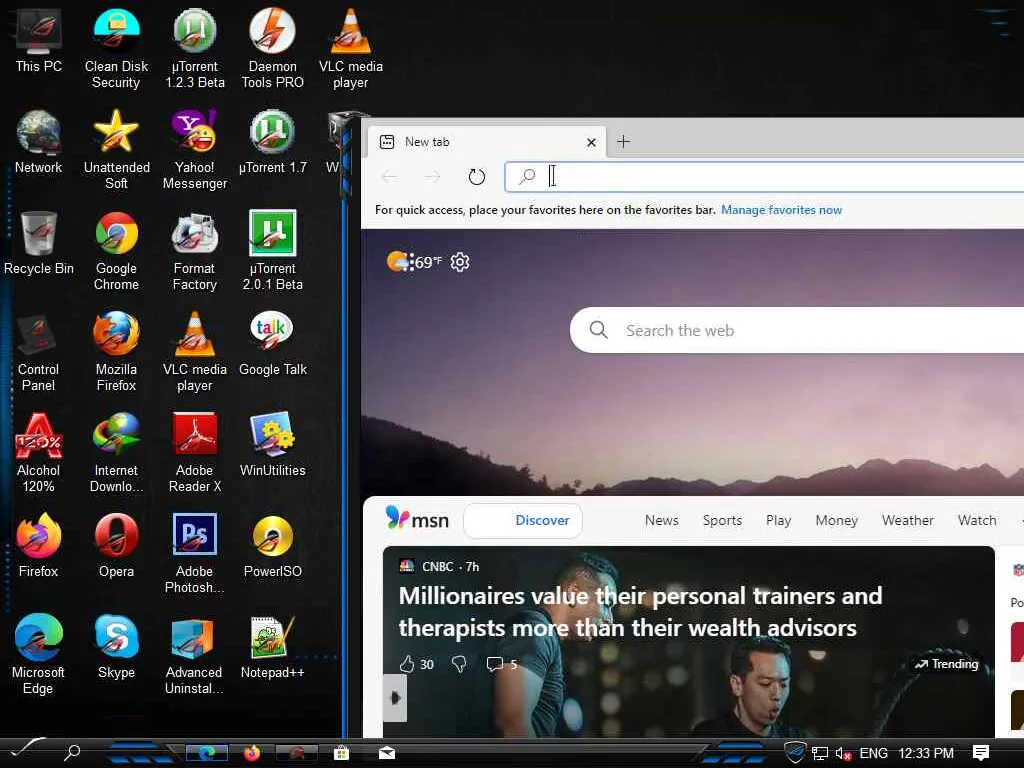Open Unattended Soft star icon
This screenshot has width=1024, height=768.
[116, 150]
